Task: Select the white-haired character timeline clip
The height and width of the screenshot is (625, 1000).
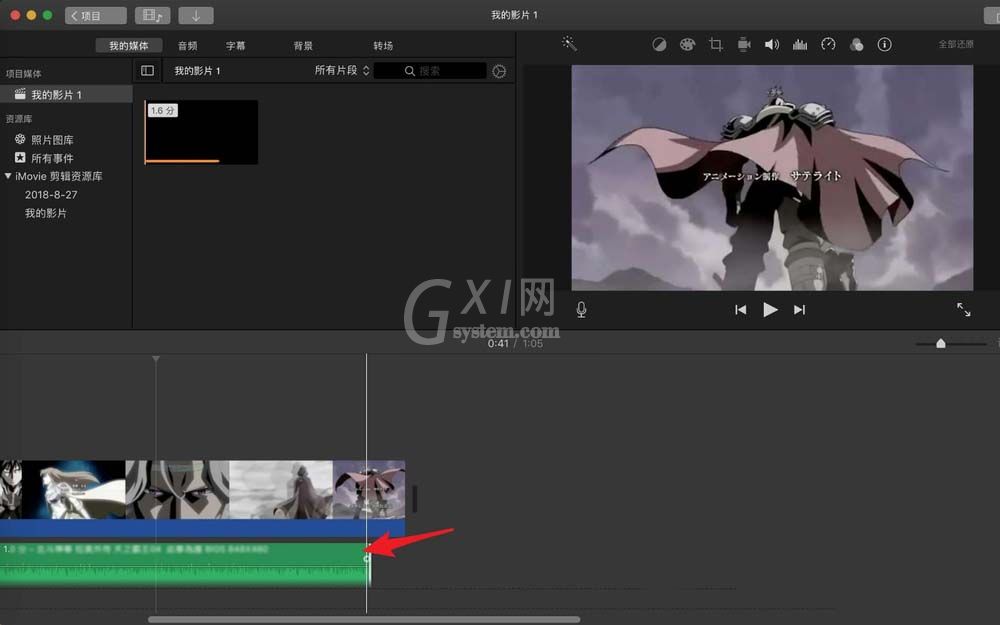Action: pos(74,489)
